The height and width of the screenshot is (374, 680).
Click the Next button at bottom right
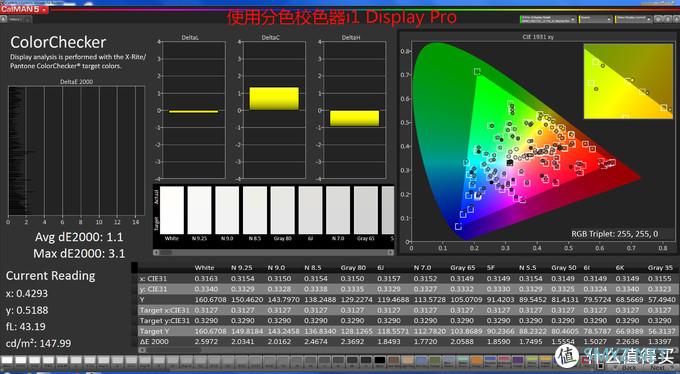click(x=657, y=368)
